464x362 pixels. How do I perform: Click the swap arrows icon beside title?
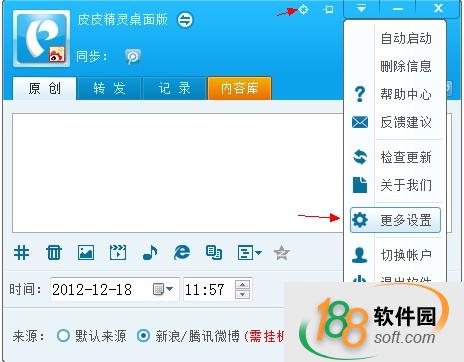185,20
